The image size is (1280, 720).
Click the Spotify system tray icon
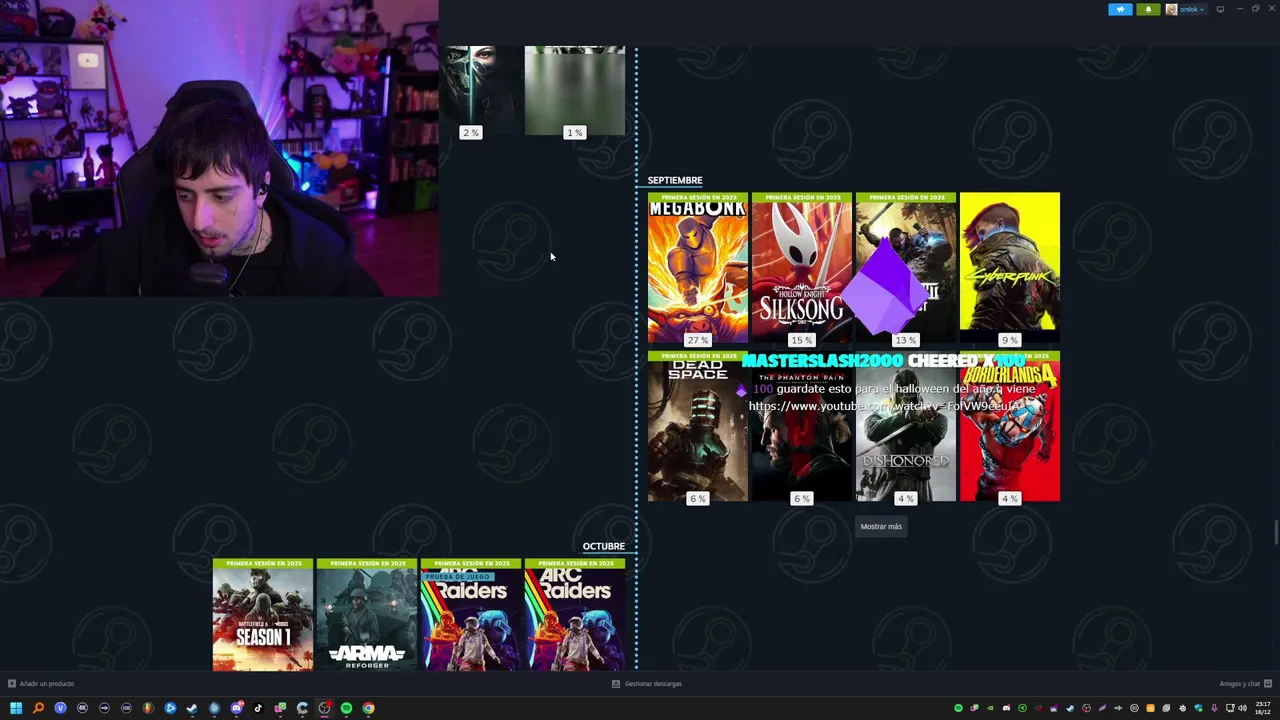(958, 708)
